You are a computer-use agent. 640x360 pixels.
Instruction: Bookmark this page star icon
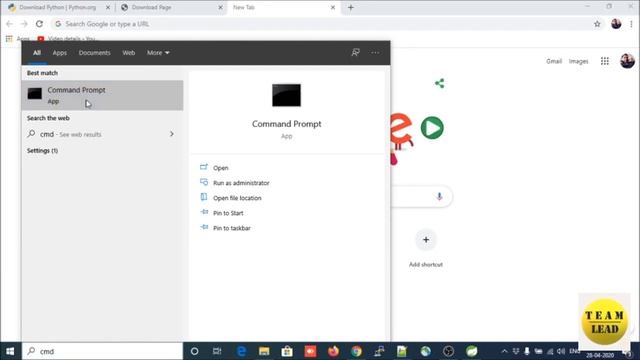[x=597, y=24]
